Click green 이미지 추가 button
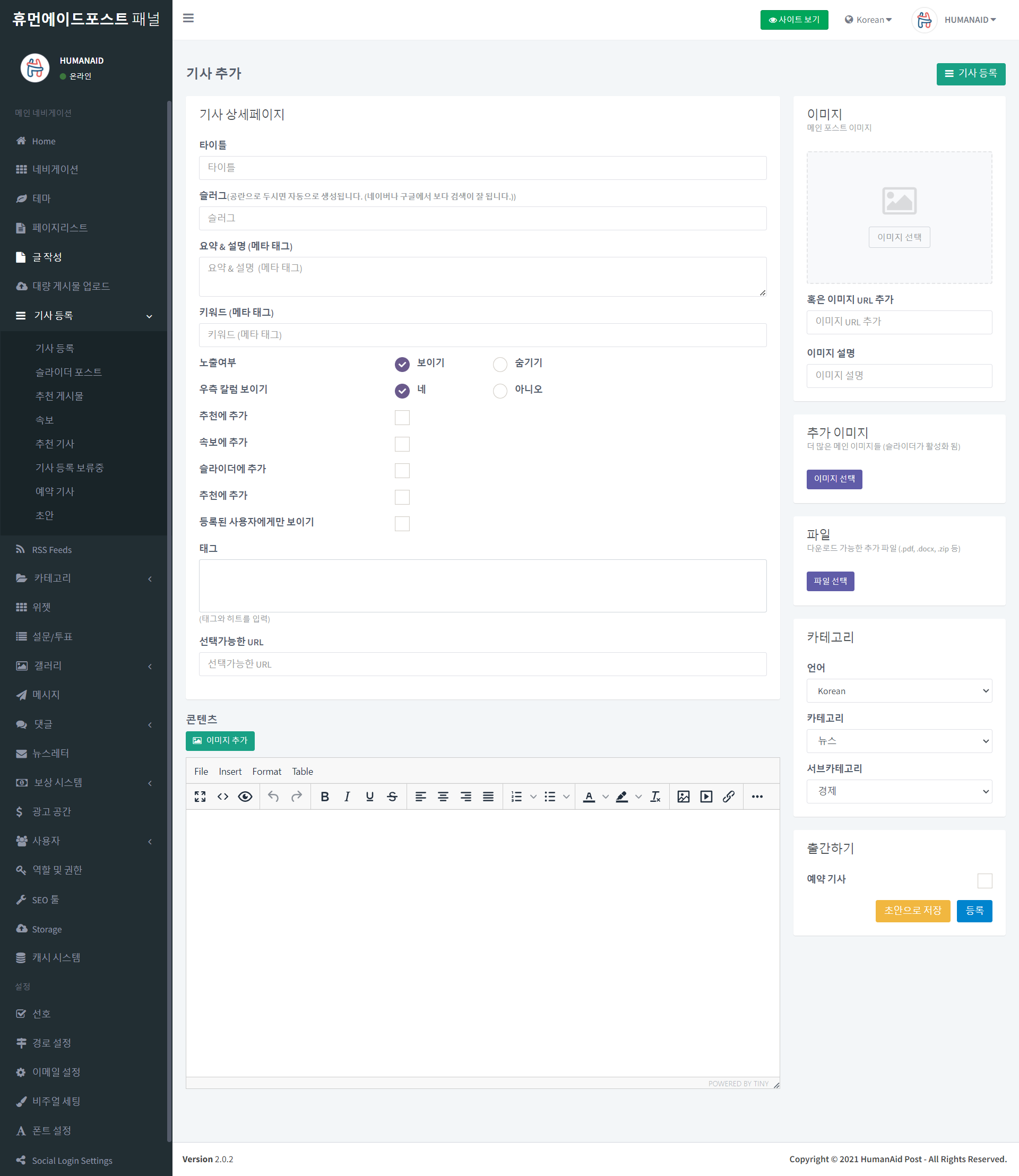Image resolution: width=1019 pixels, height=1176 pixels. click(x=220, y=741)
